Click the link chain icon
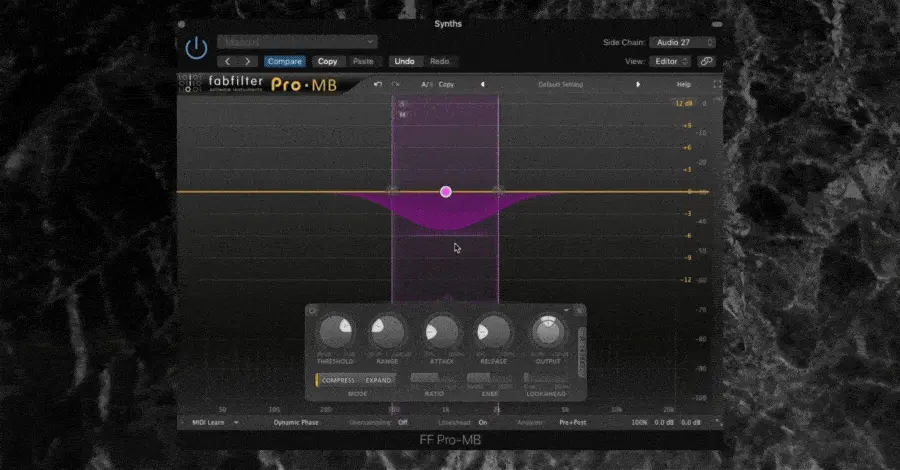900x470 pixels. pyautogui.click(x=707, y=61)
